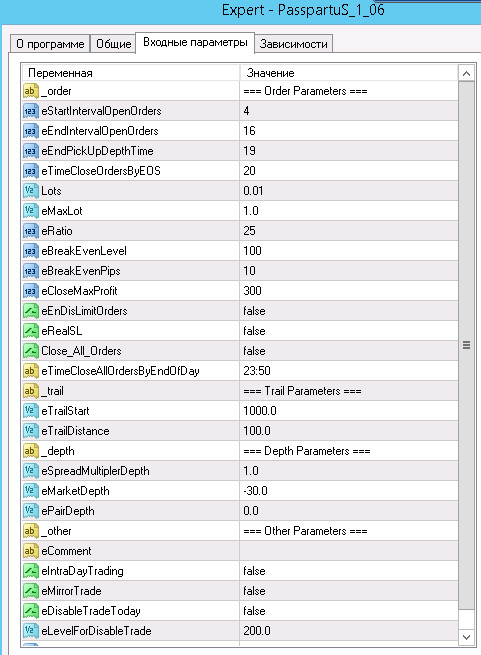Click the false value of eEnDisLimitOrders
481x655 pixels.
pyautogui.click(x=254, y=311)
